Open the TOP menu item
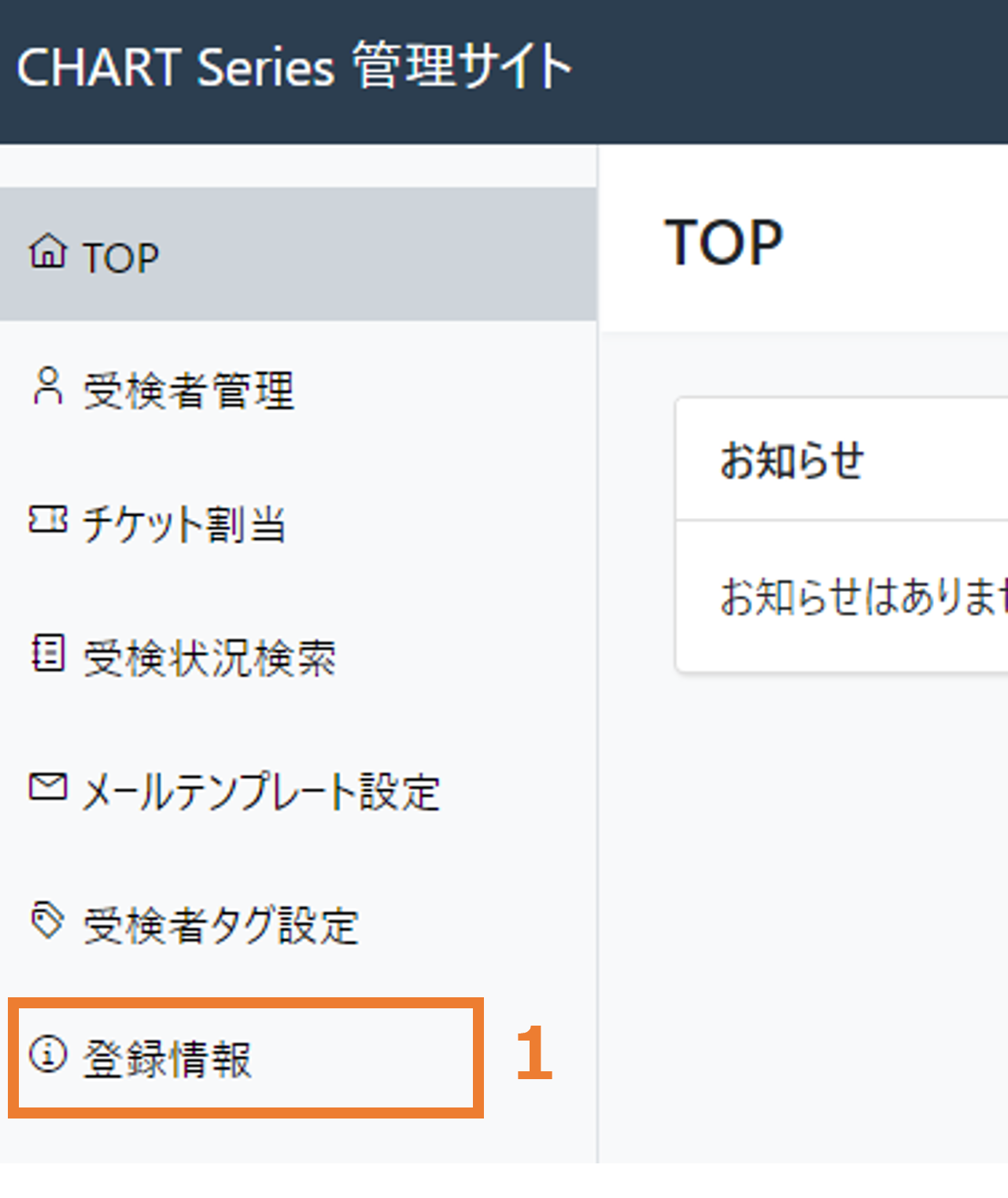This screenshot has width=1008, height=1198. pyautogui.click(x=298, y=253)
